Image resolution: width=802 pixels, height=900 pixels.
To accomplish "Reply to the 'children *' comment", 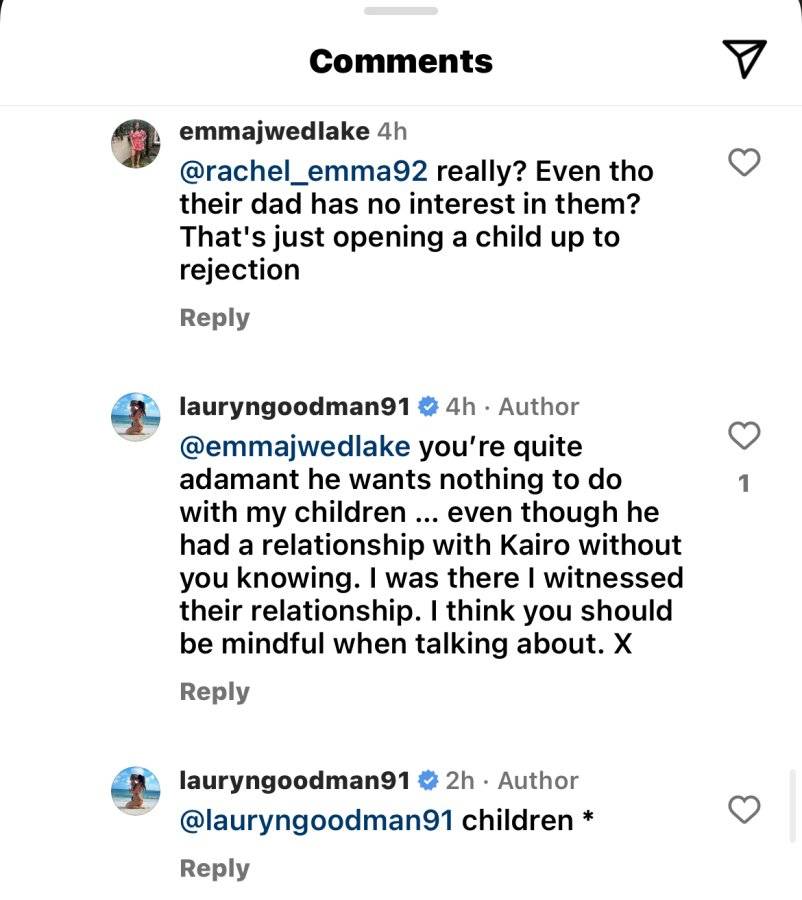I will click(215, 869).
